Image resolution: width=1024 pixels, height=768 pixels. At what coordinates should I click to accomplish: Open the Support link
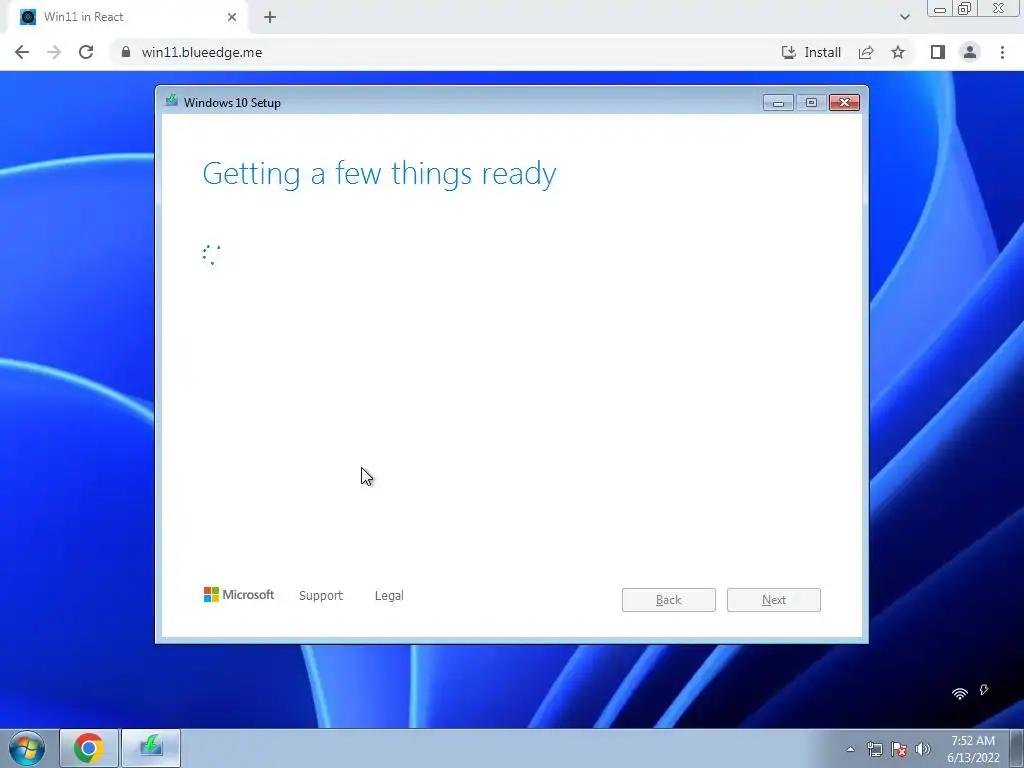(321, 596)
